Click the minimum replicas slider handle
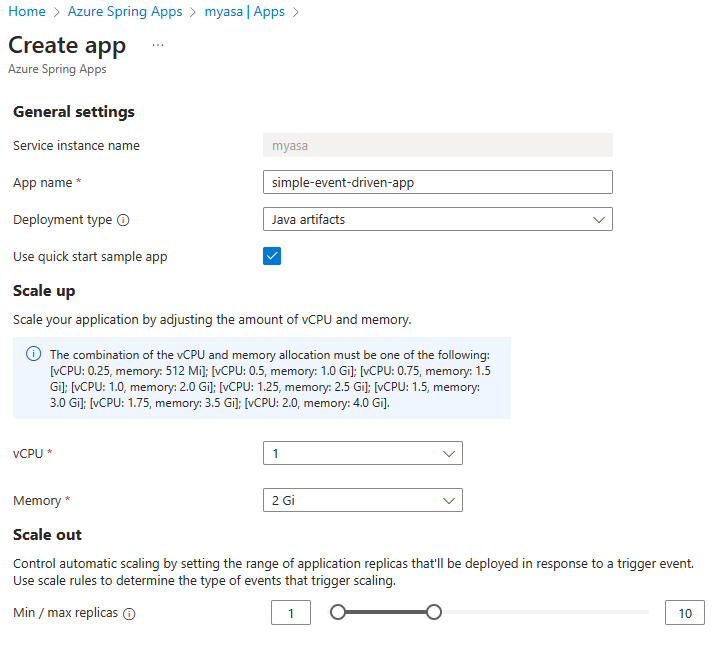This screenshot has width=718, height=661. coord(338,612)
